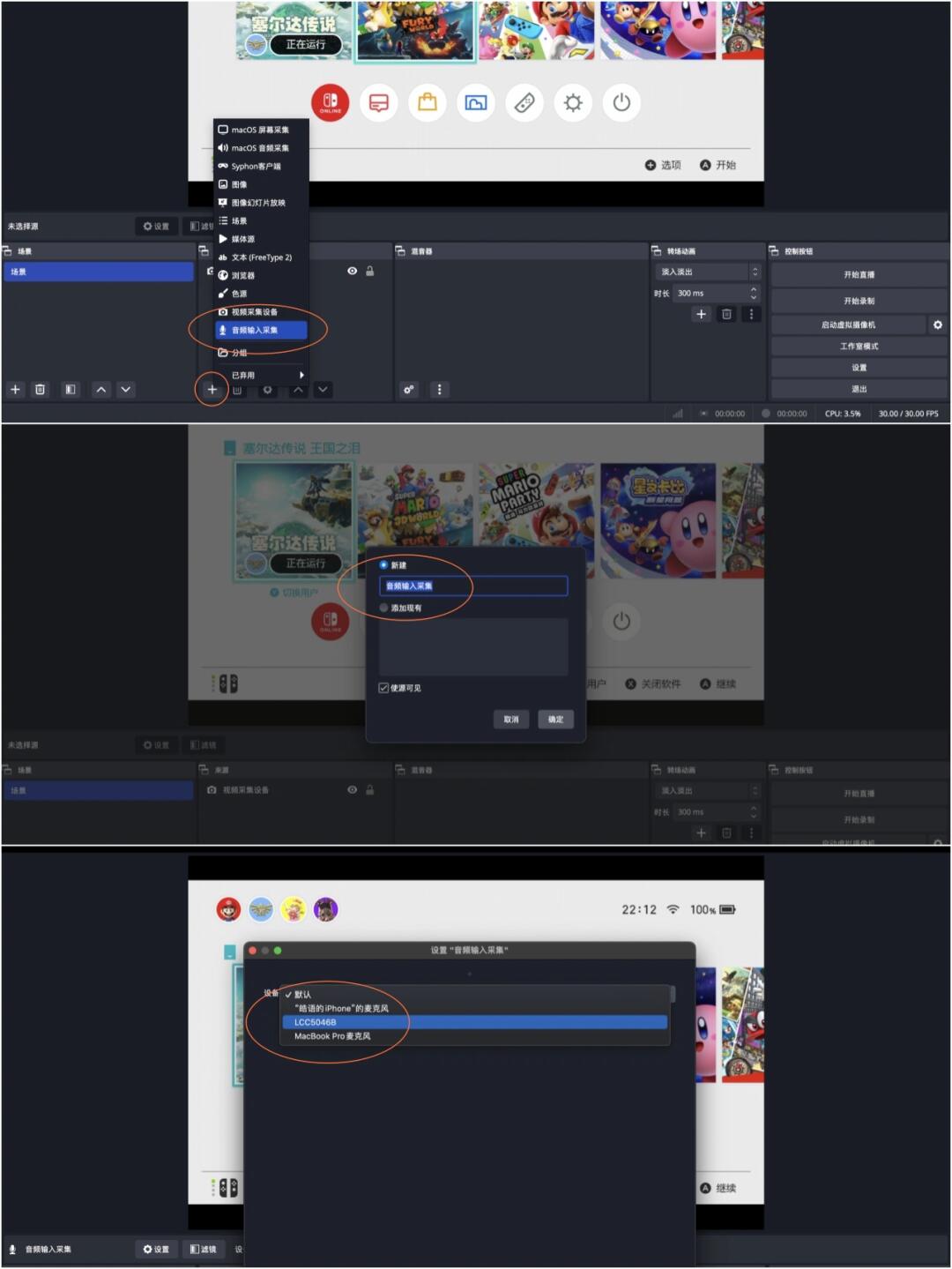Screen dimensions: 952x1269
Task: Add a scene with the 场景 dock plus button
Action: tap(15, 389)
